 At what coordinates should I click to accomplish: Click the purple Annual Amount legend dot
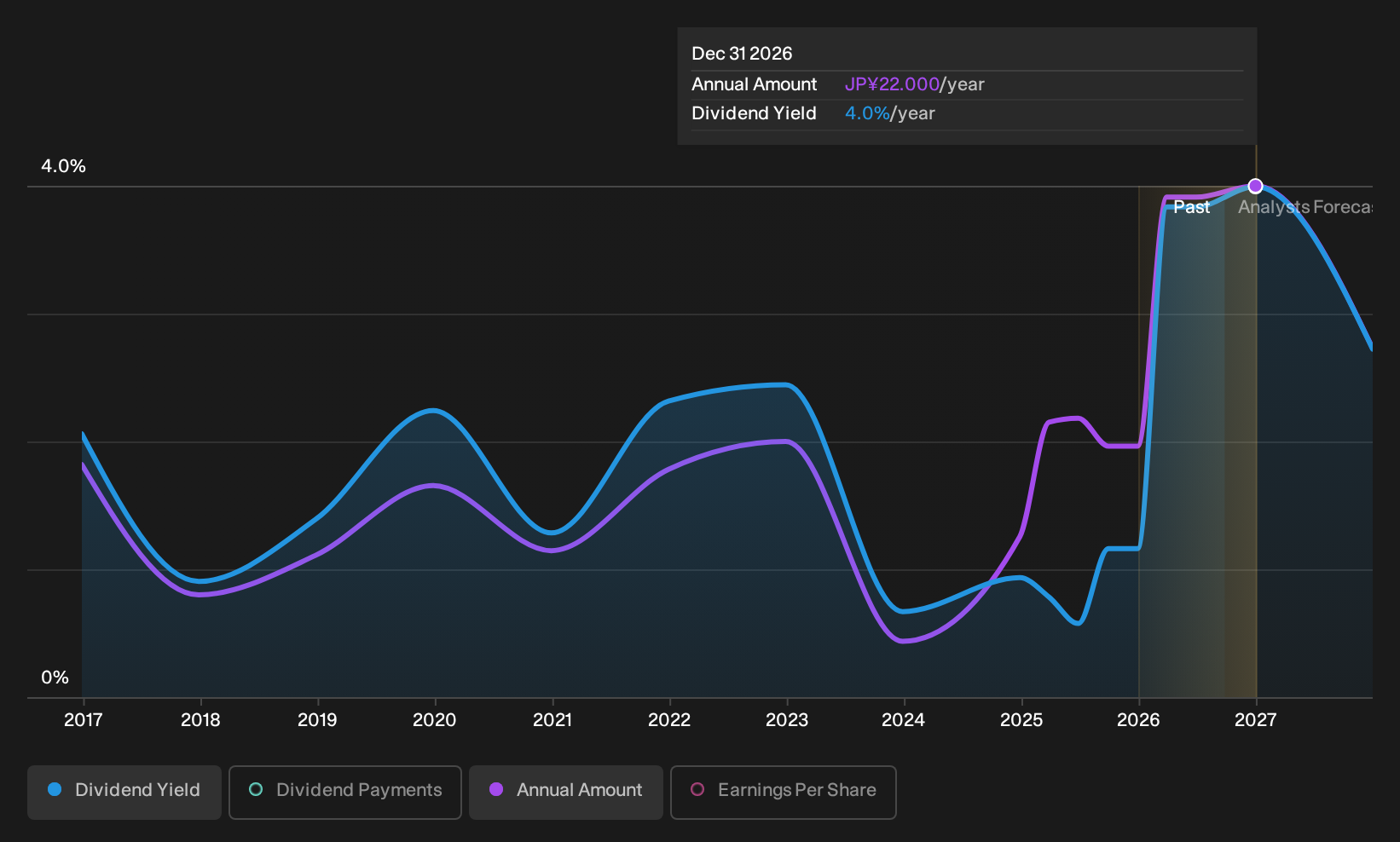[x=496, y=790]
